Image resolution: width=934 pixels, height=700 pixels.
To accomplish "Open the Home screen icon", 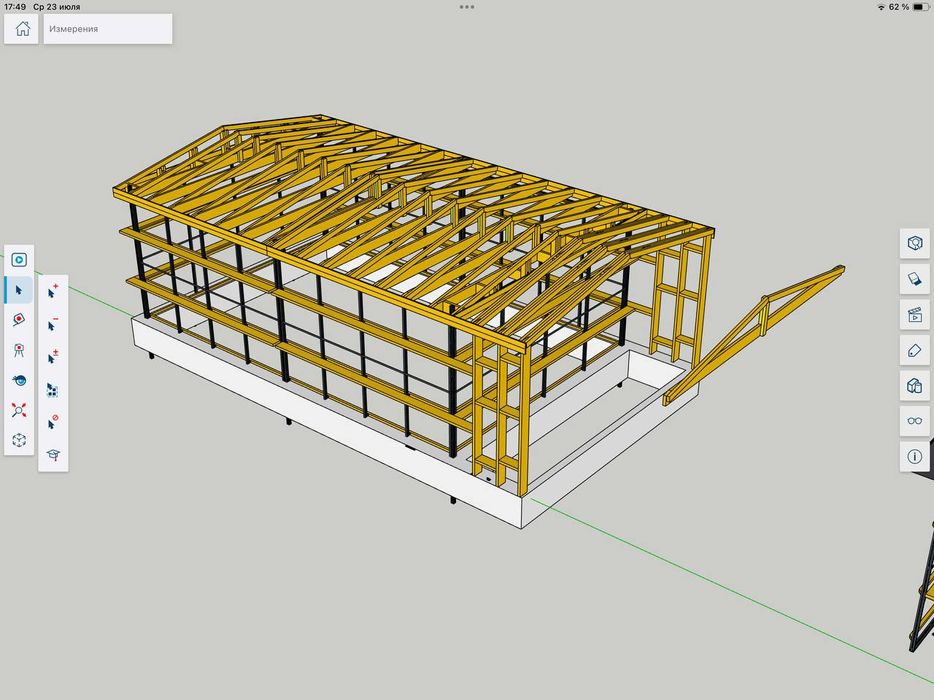I will click(x=23, y=29).
